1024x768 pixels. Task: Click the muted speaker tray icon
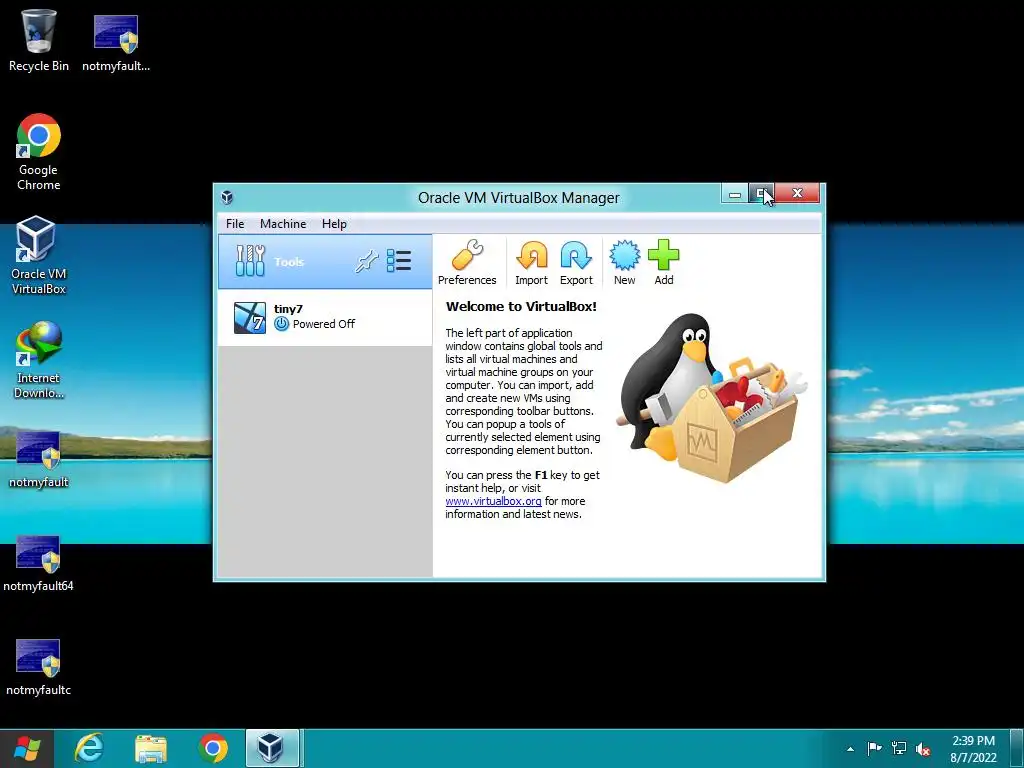[x=923, y=749]
